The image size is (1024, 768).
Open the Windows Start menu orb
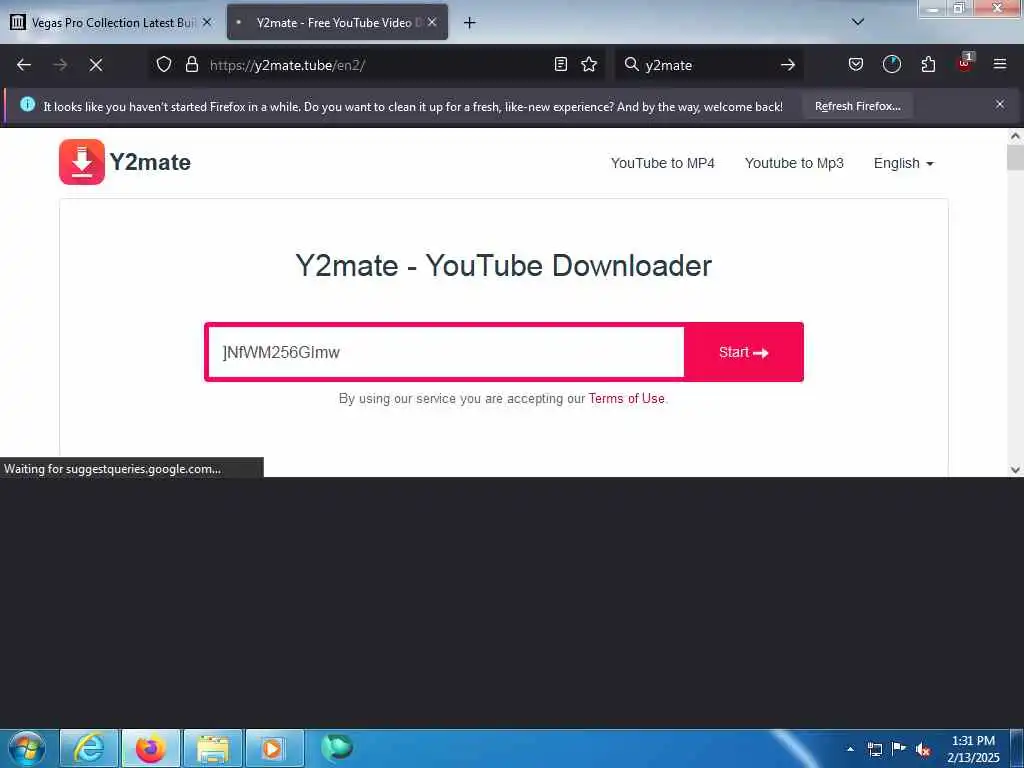27,748
